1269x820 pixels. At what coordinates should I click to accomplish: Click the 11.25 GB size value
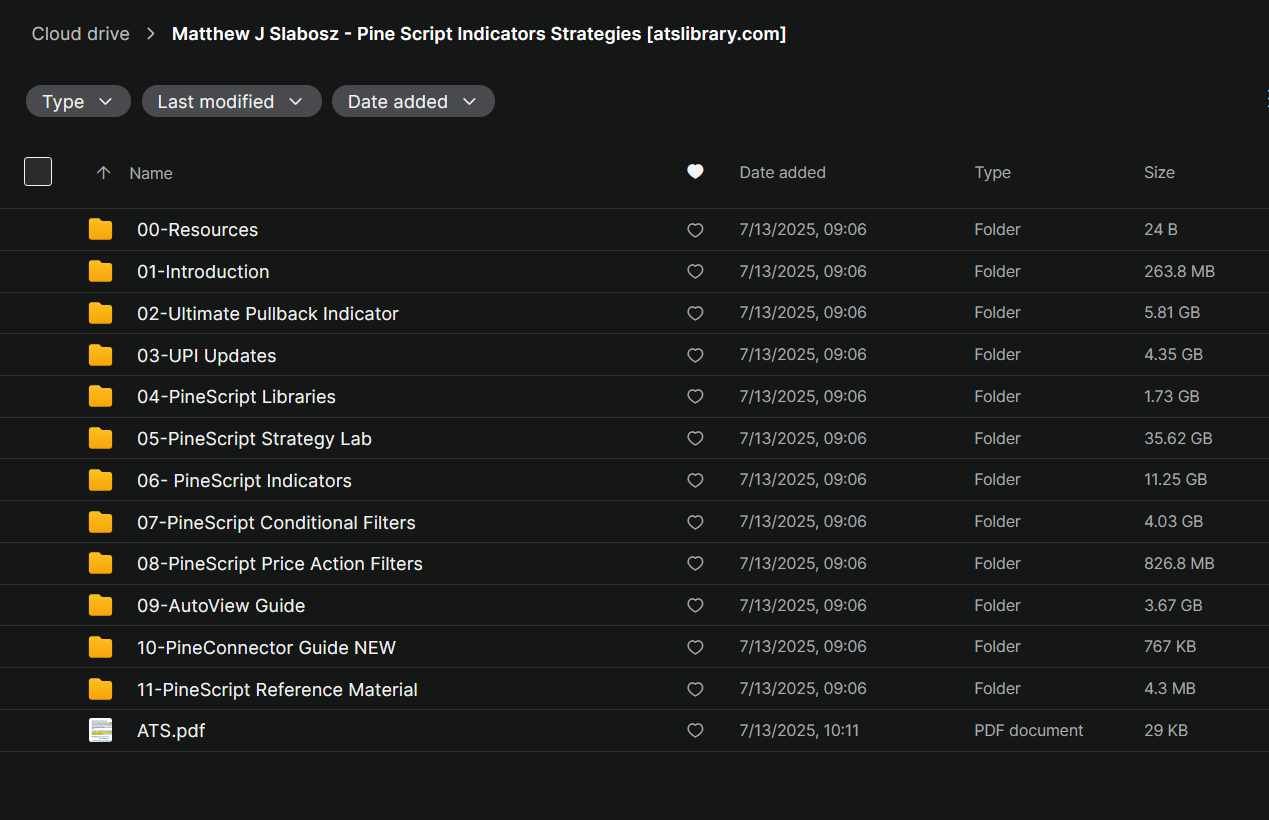click(x=1176, y=481)
